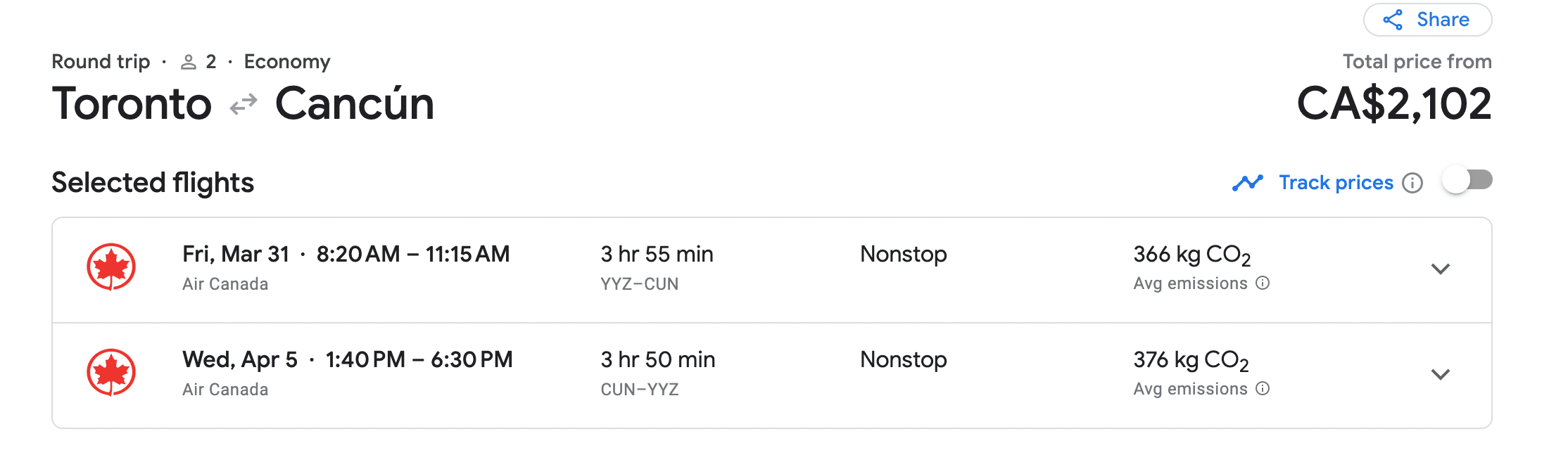Image resolution: width=1568 pixels, height=467 pixels.
Task: Click the CA$2,102 total price
Action: click(x=1393, y=104)
